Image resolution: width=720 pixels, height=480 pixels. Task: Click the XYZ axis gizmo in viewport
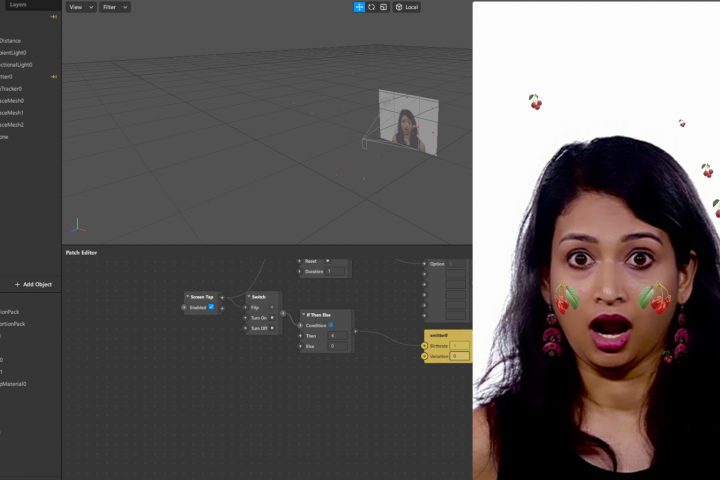pyautogui.click(x=78, y=226)
